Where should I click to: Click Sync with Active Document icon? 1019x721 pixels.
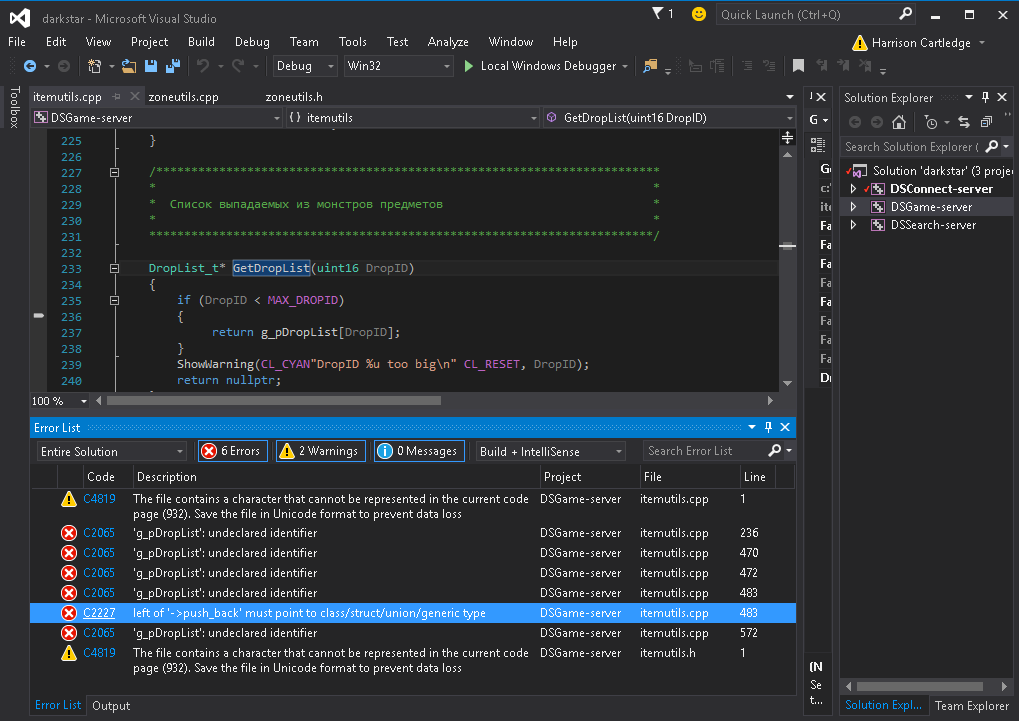point(964,122)
